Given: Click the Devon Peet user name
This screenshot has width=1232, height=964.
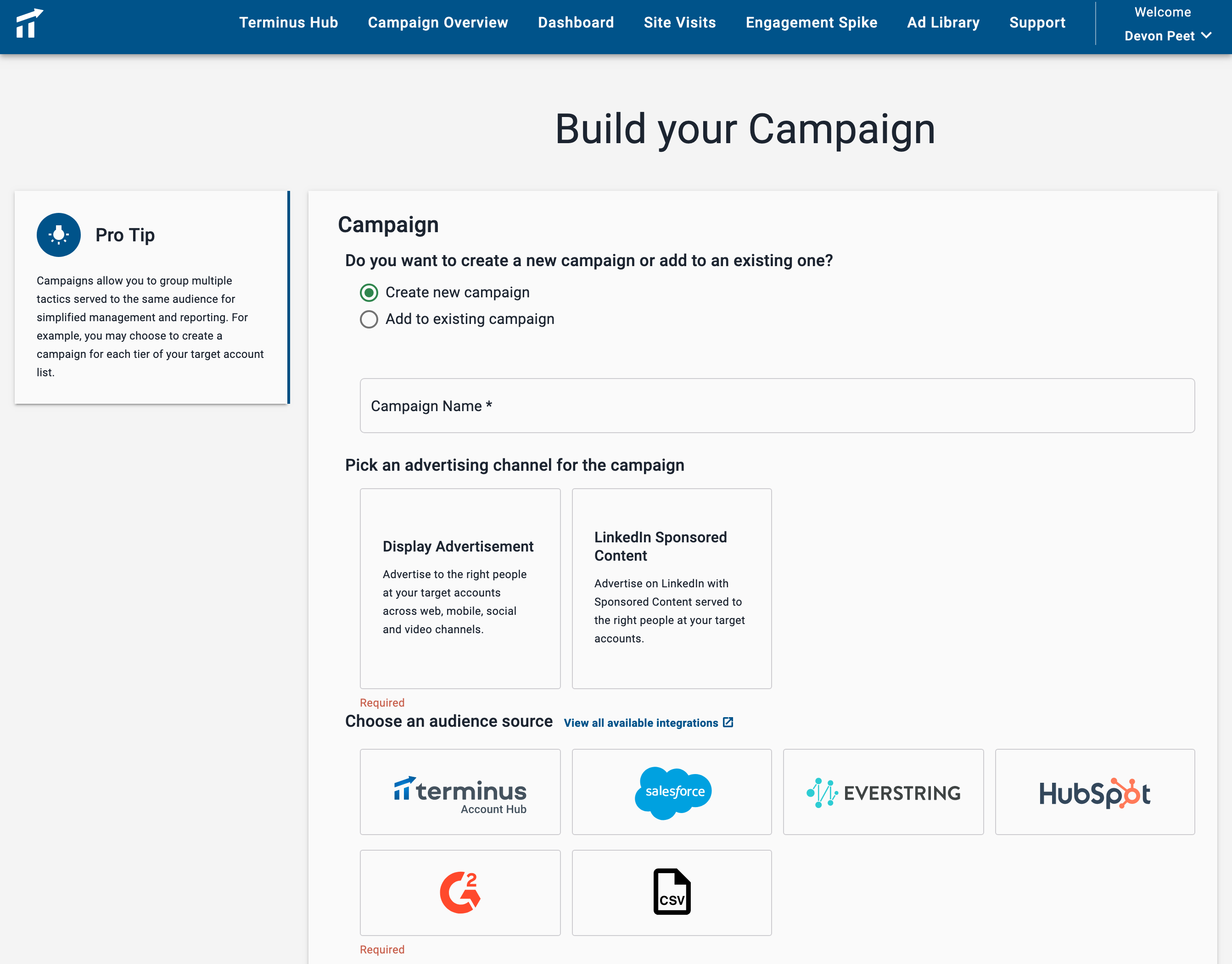Looking at the screenshot, I should [x=1159, y=36].
